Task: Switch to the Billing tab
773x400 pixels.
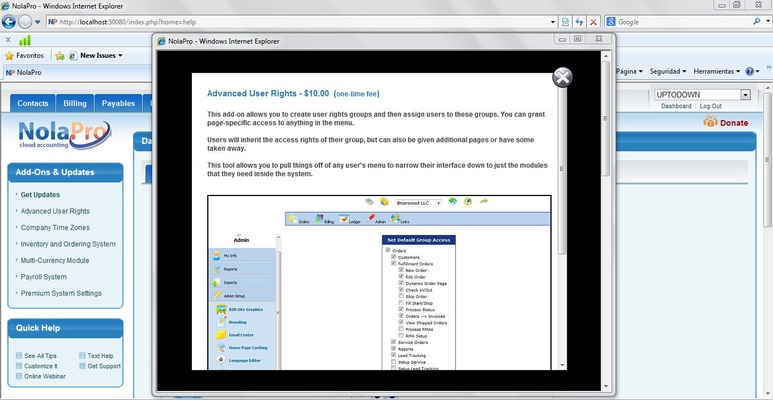Action: 75,103
